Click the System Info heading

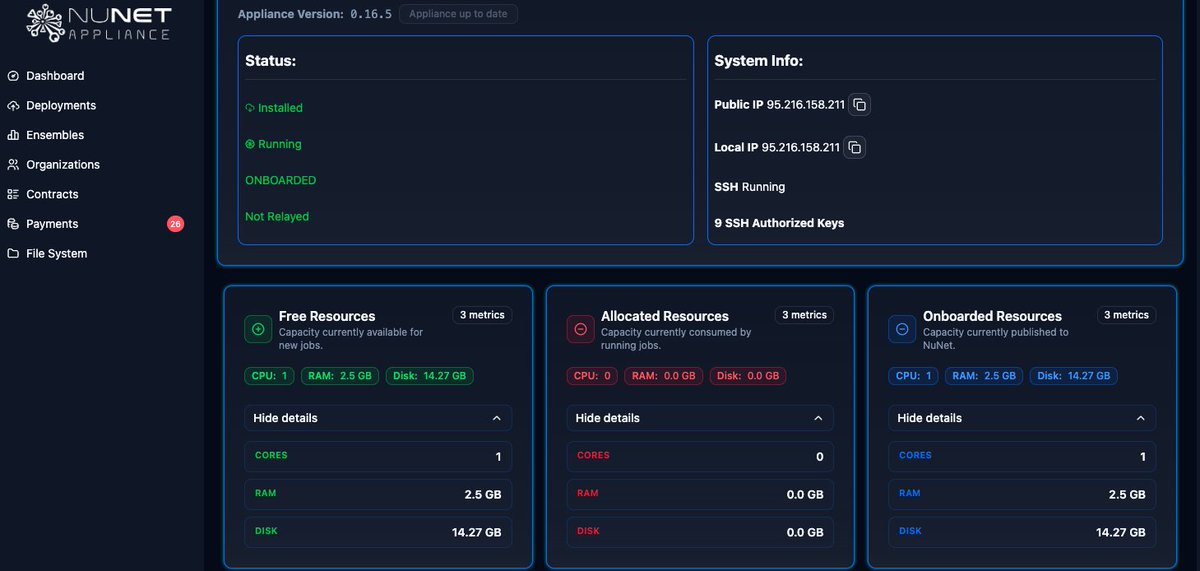coord(759,61)
